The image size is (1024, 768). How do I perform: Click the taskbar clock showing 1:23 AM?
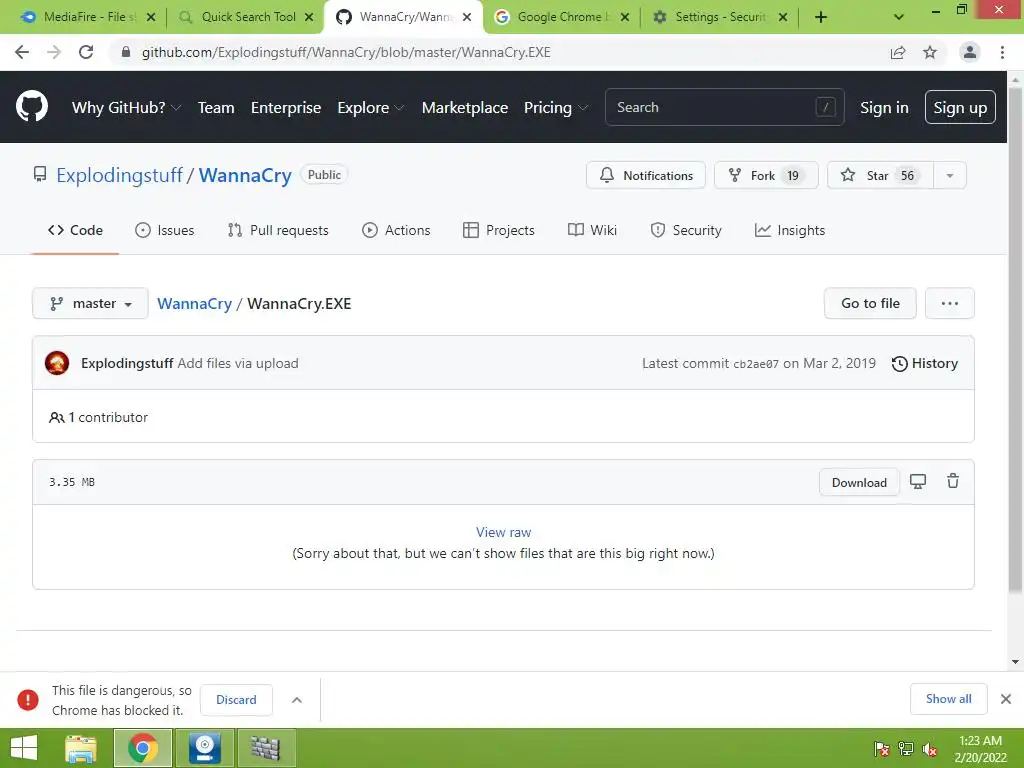pyautogui.click(x=980, y=749)
